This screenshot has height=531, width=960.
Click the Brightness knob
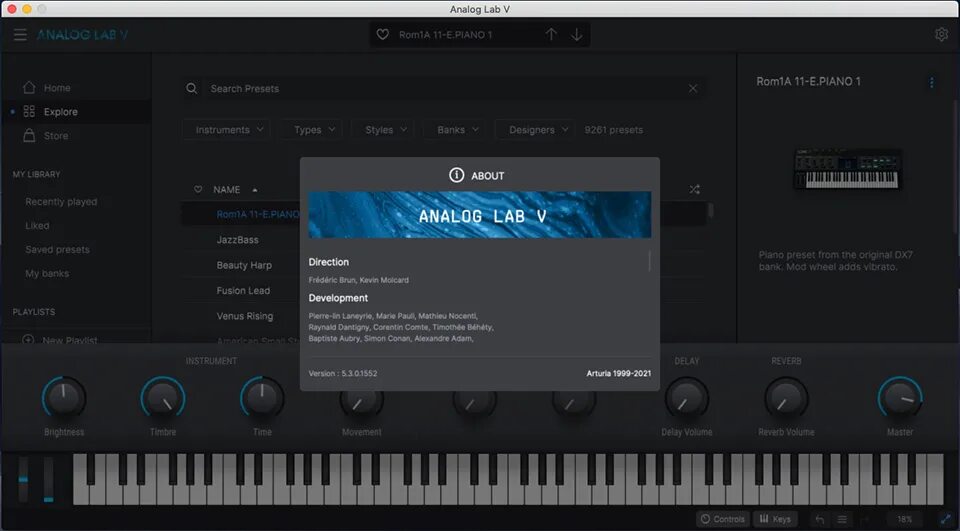coord(64,397)
